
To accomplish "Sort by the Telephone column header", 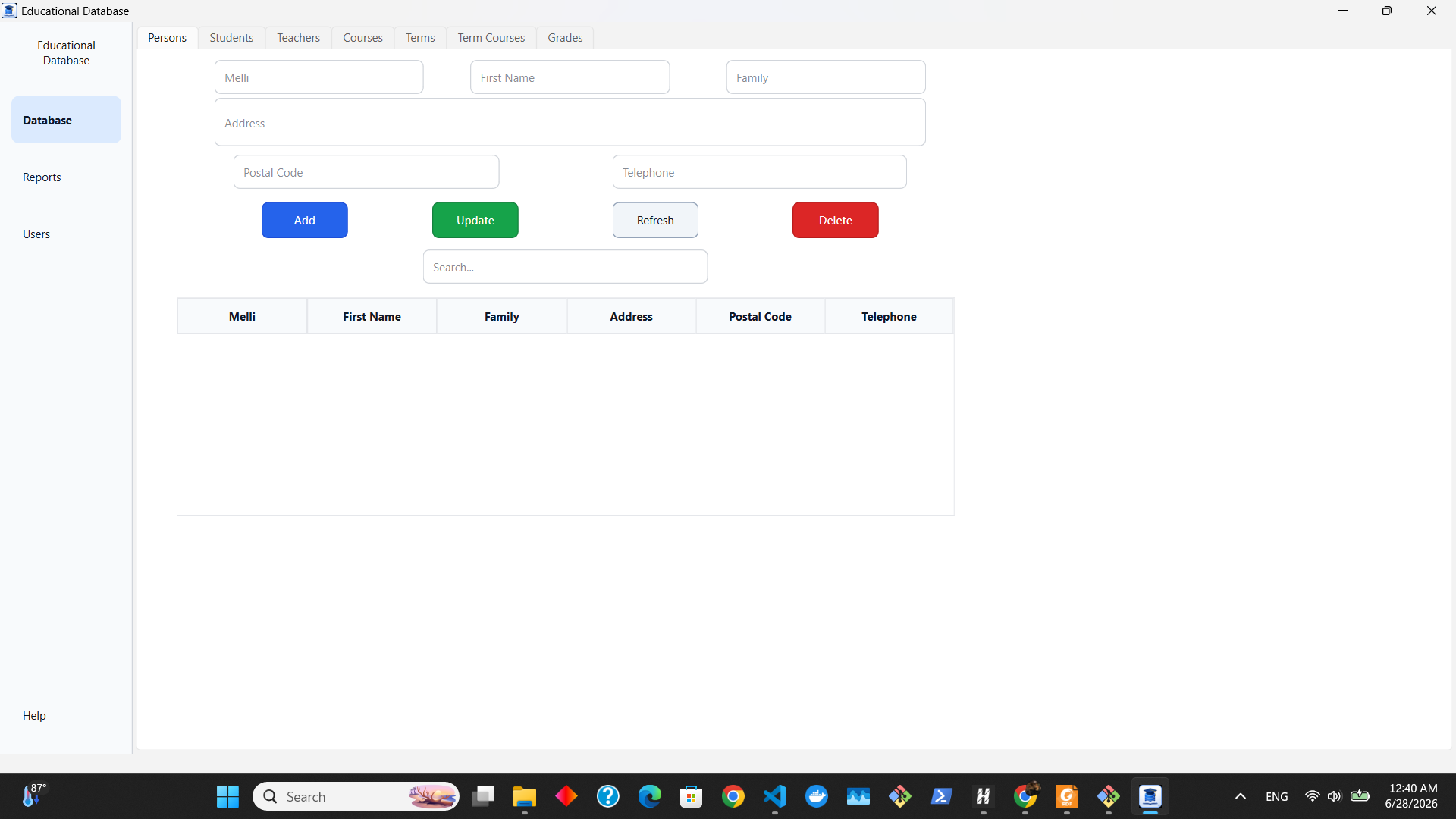I will (889, 316).
